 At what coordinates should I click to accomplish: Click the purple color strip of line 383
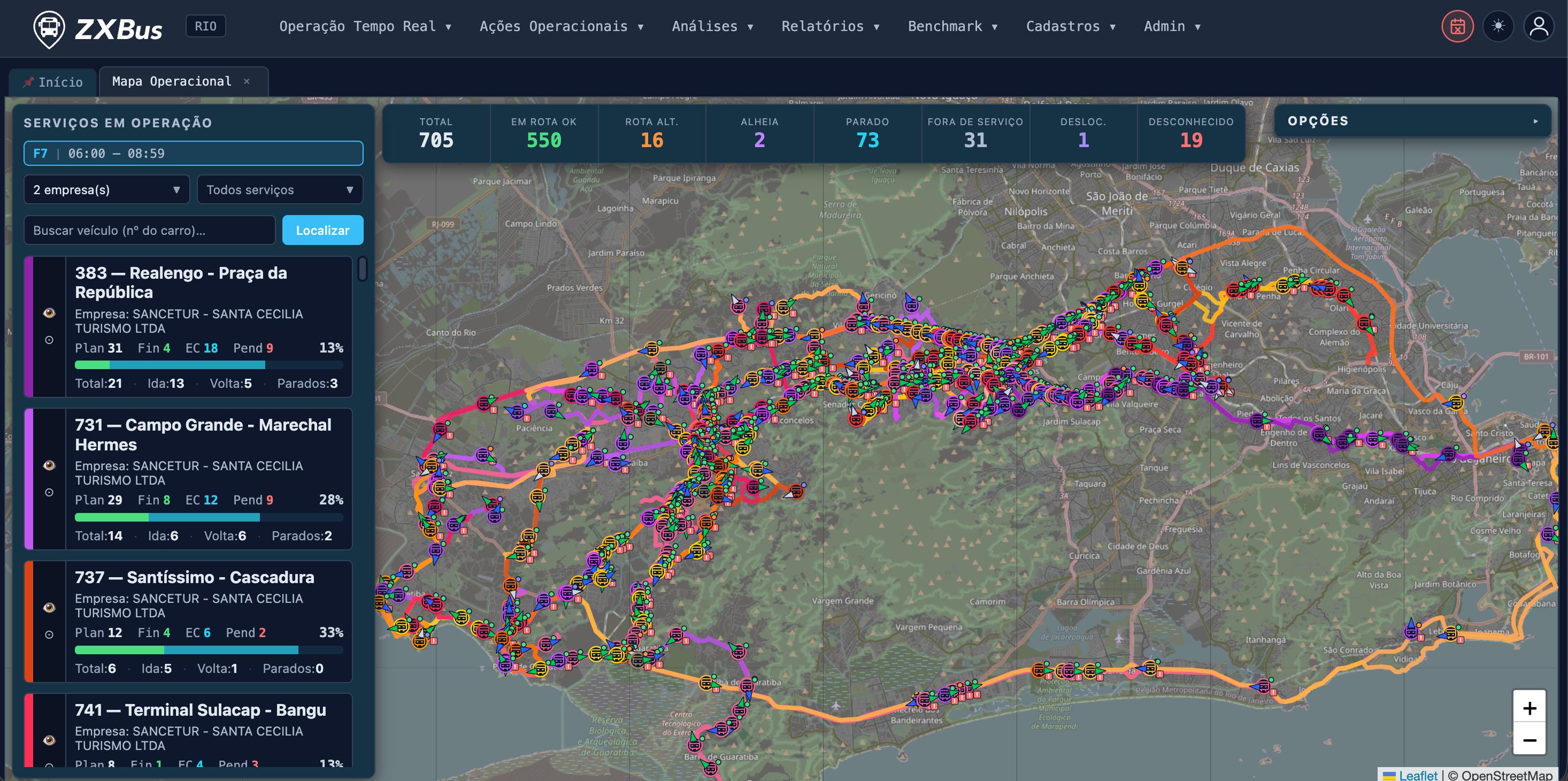point(28,326)
